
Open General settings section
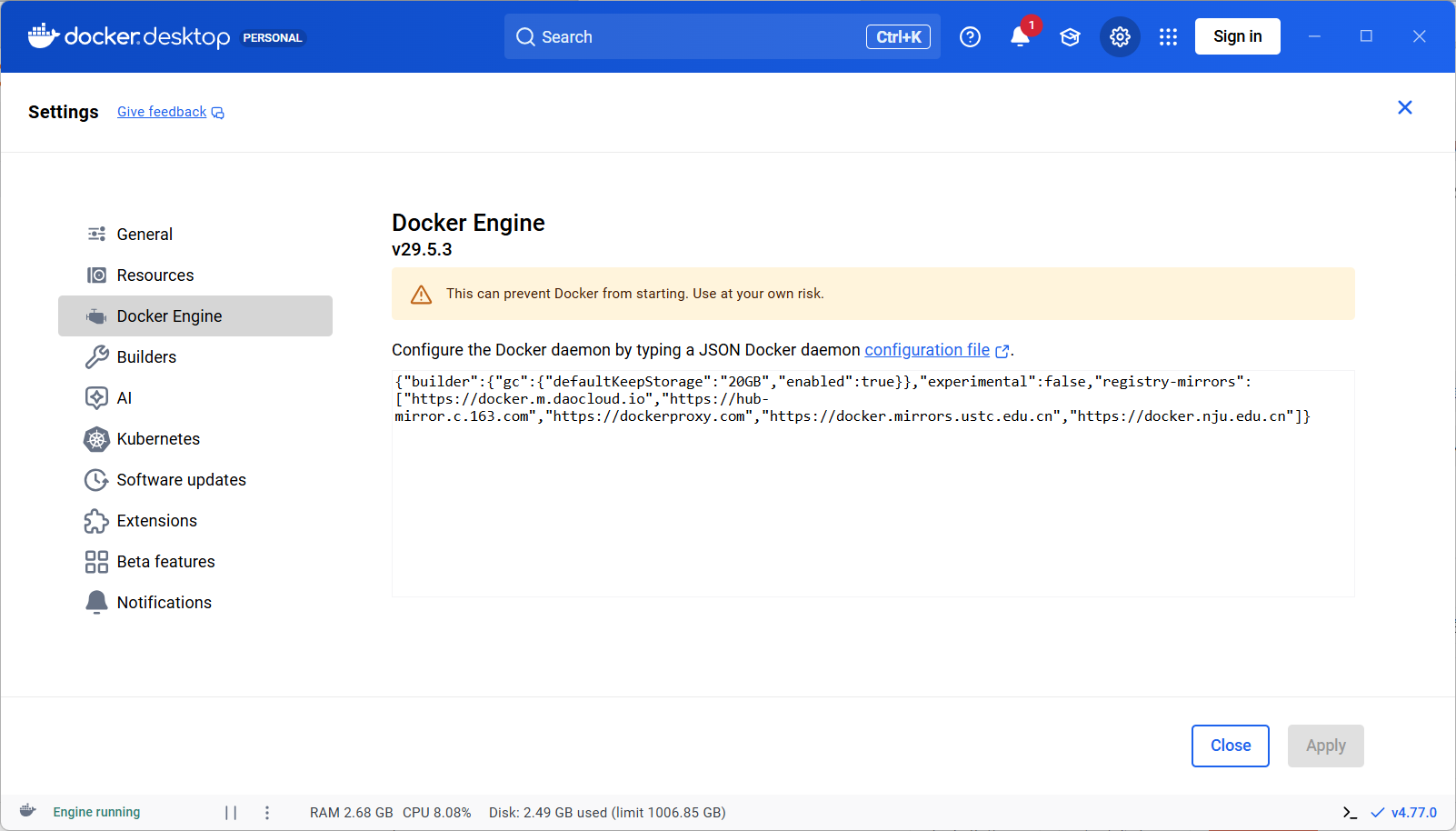tap(195, 234)
